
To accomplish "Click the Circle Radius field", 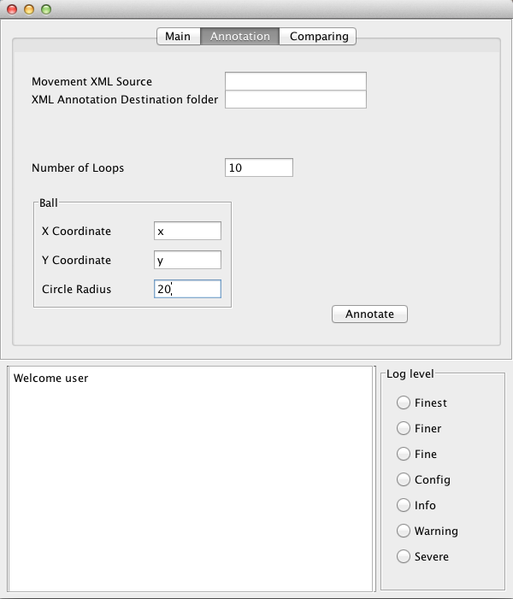I will click(x=188, y=289).
